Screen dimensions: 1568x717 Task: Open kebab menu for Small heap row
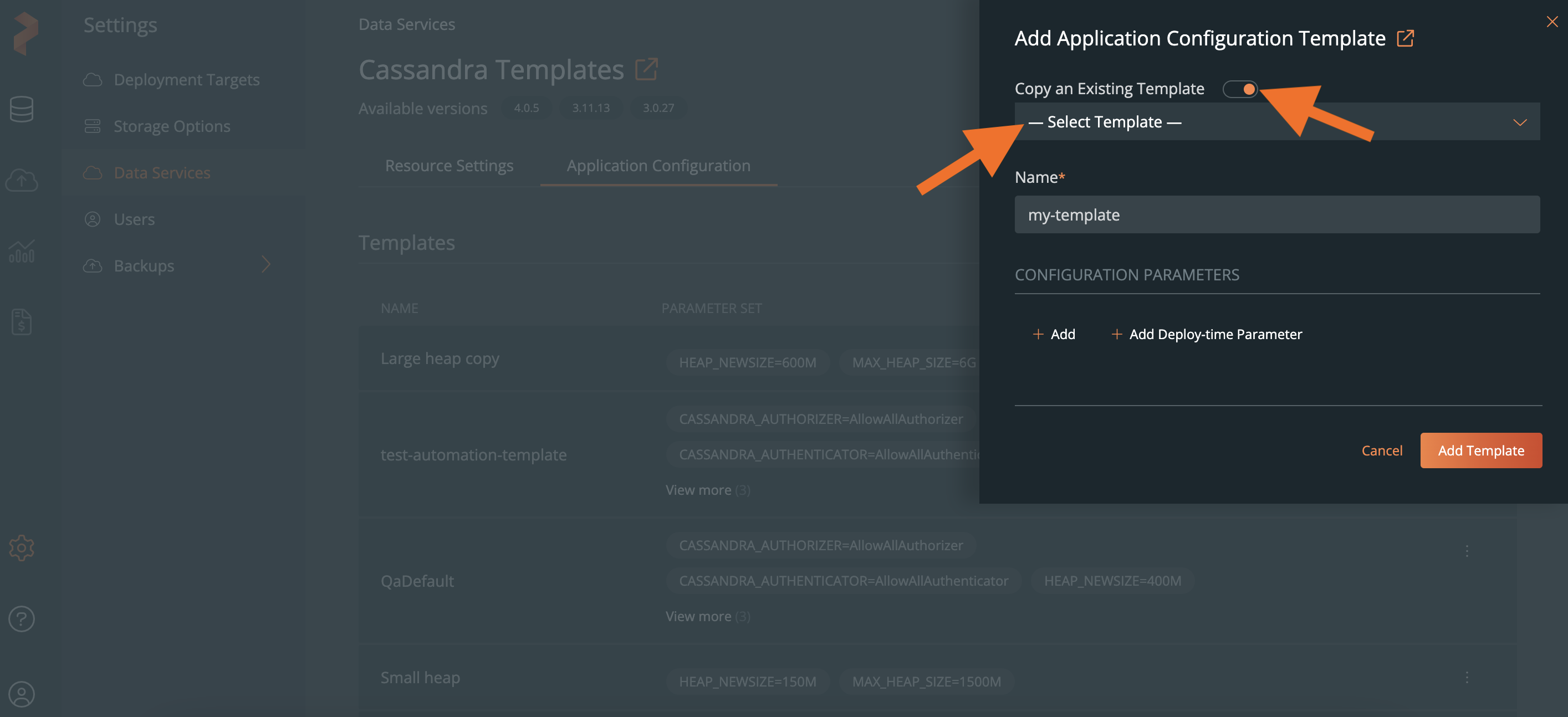tap(1467, 678)
